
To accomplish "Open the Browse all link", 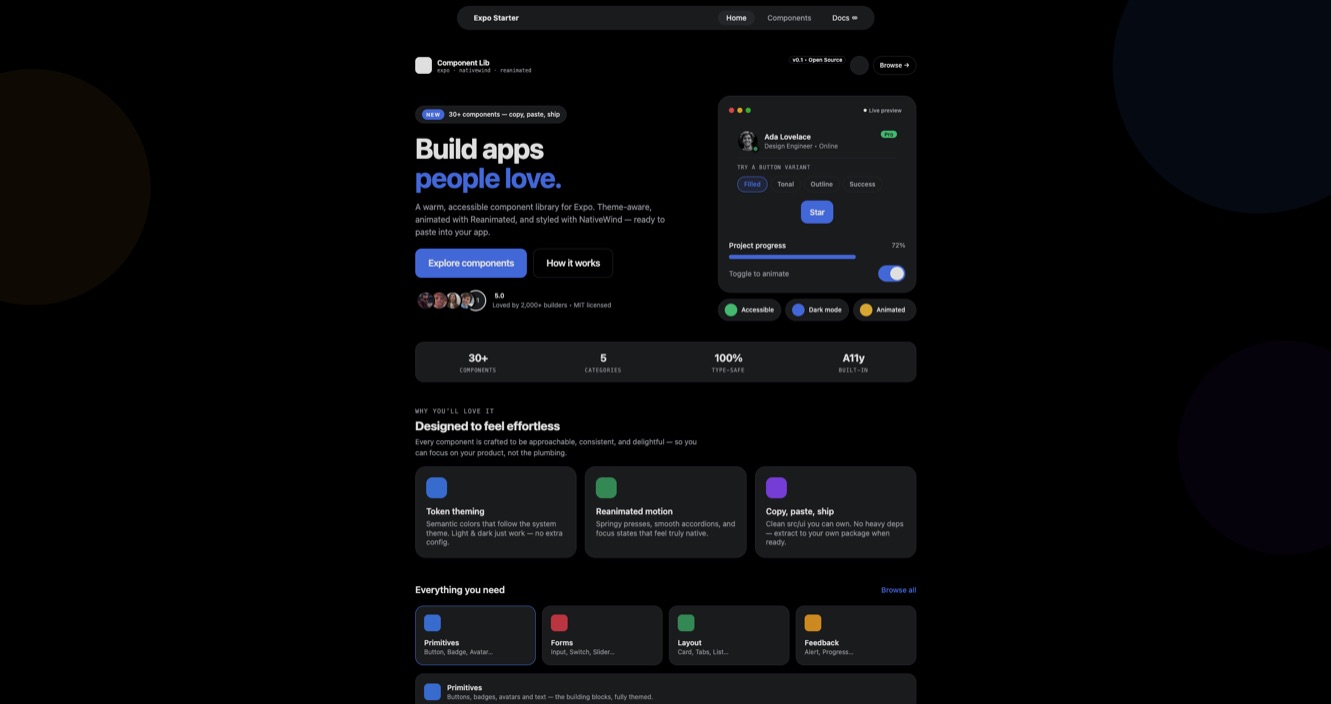I will pyautogui.click(x=898, y=590).
